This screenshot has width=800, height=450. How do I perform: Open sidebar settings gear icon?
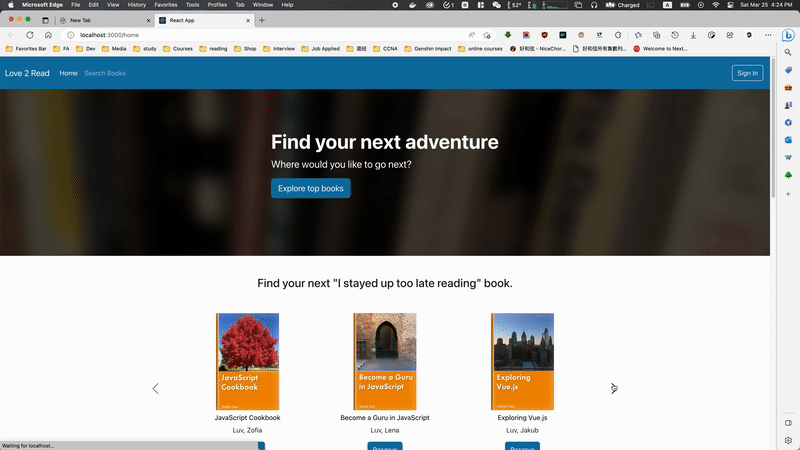(788, 440)
